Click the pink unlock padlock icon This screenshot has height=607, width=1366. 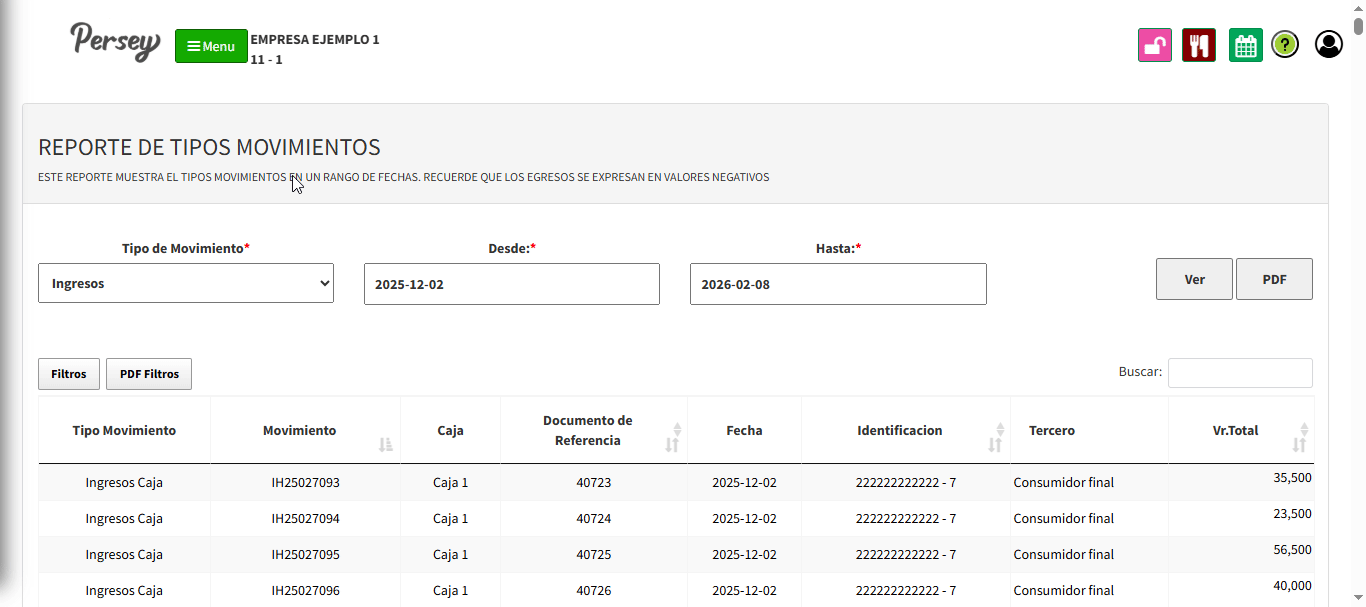click(x=1154, y=45)
